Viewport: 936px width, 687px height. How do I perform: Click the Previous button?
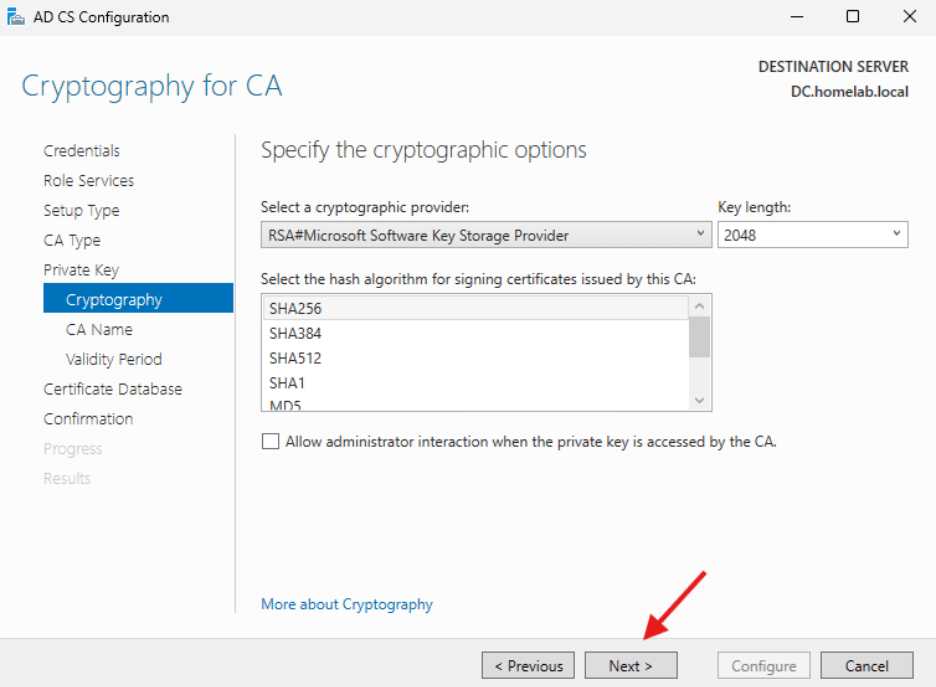528,664
